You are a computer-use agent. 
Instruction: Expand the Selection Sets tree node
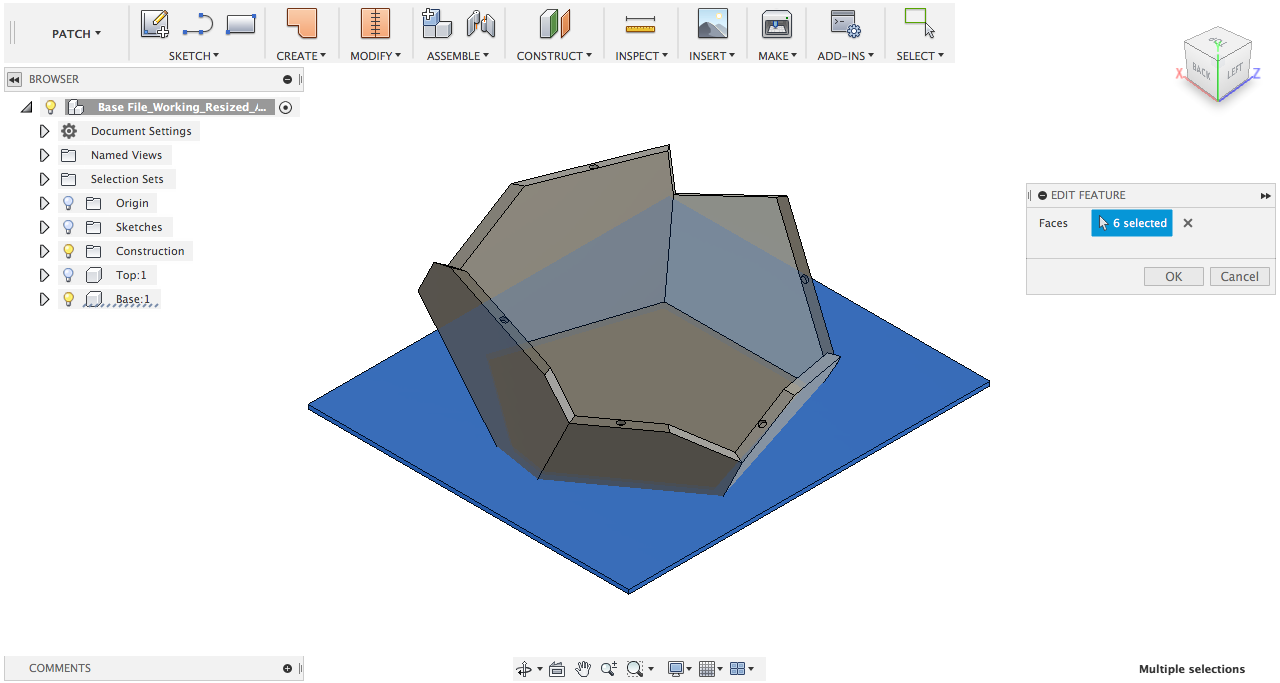point(44,179)
